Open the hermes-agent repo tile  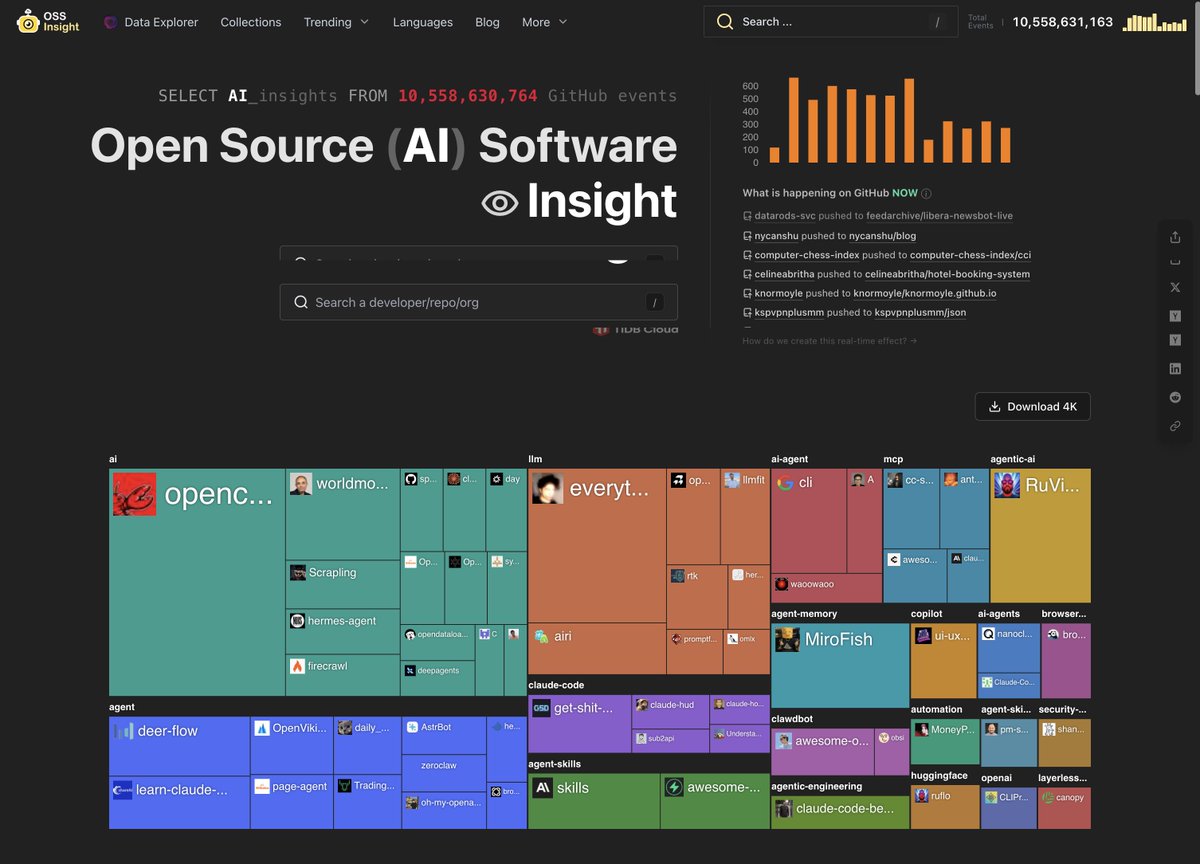pos(343,632)
